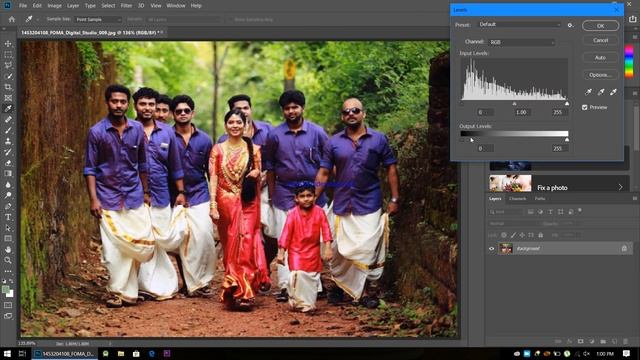
Task: Open the Windows Start menu
Action: (x=7, y=353)
